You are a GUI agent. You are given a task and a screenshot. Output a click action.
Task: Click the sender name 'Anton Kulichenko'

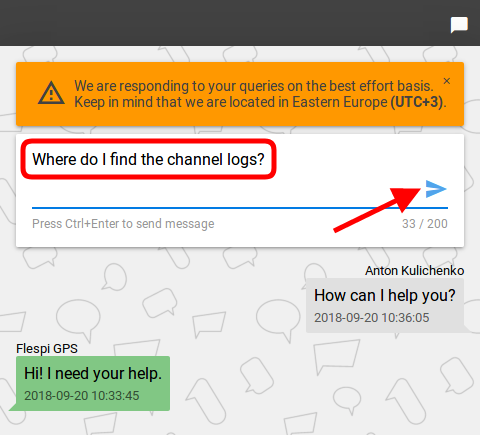(414, 271)
